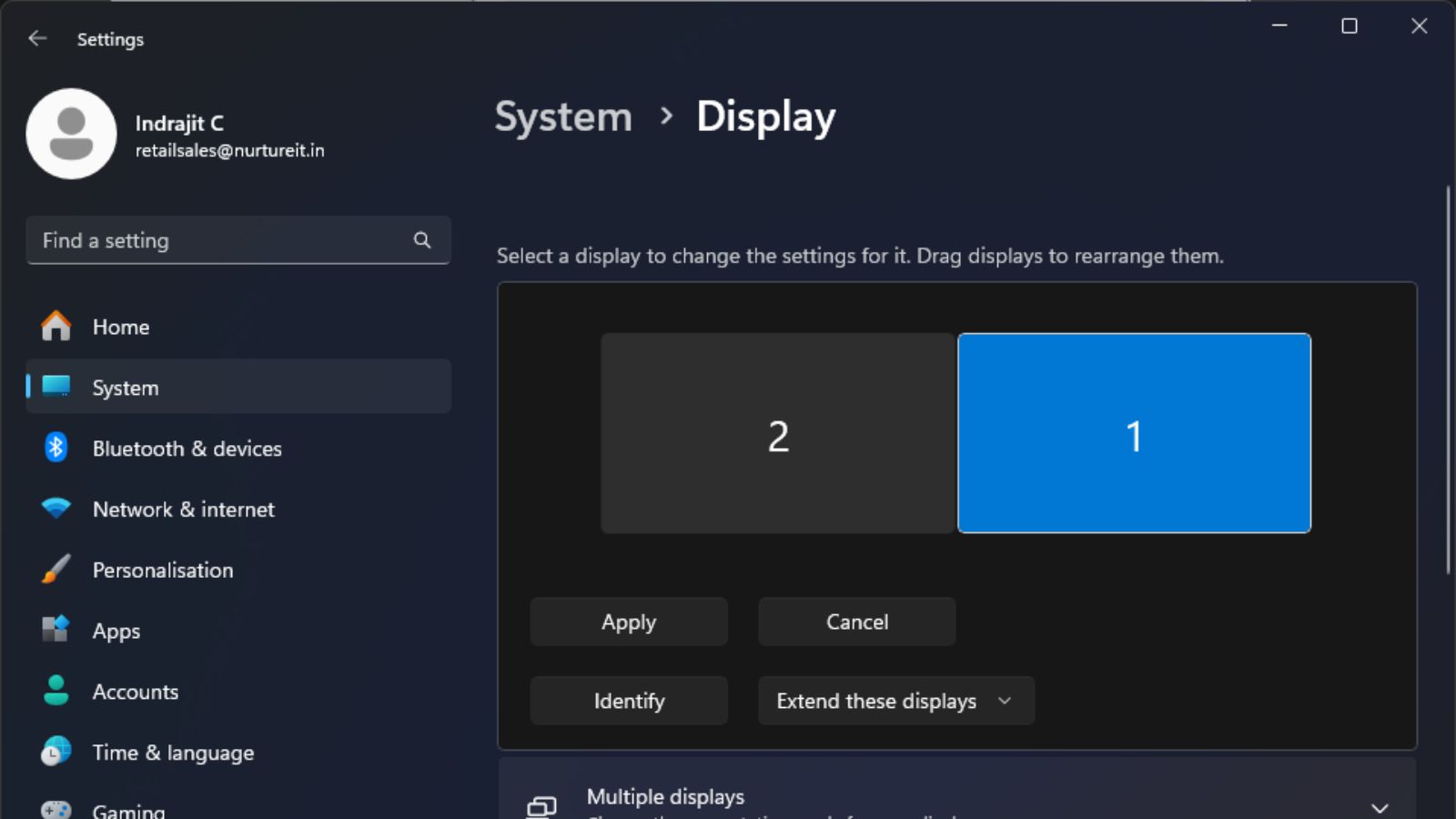Select display 2 monitor box
This screenshot has height=819, width=1456.
(777, 433)
